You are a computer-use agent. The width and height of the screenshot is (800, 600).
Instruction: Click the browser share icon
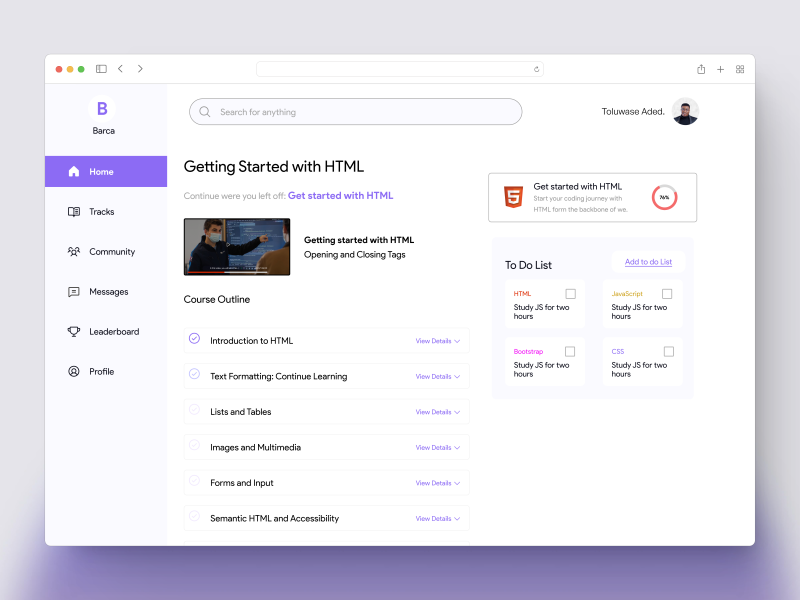click(701, 69)
